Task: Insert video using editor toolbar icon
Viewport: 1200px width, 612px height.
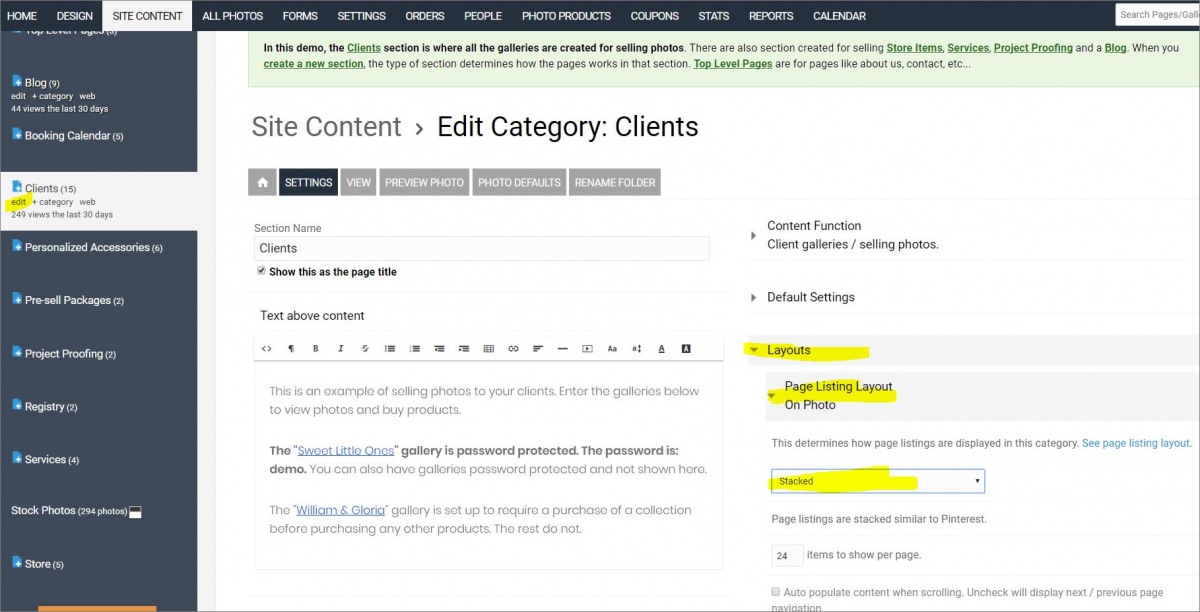Action: pos(587,349)
